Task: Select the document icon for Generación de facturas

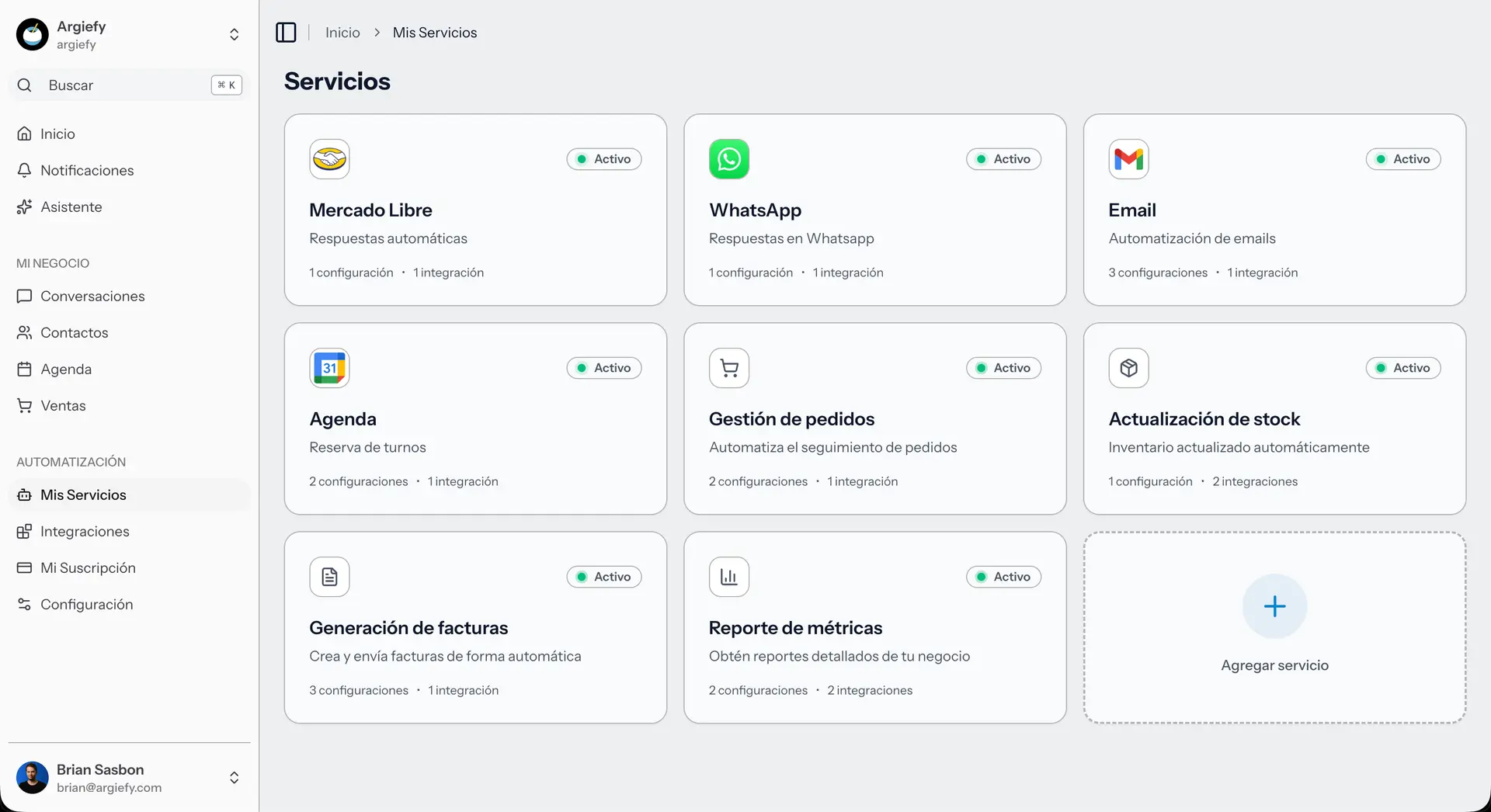Action: [329, 576]
